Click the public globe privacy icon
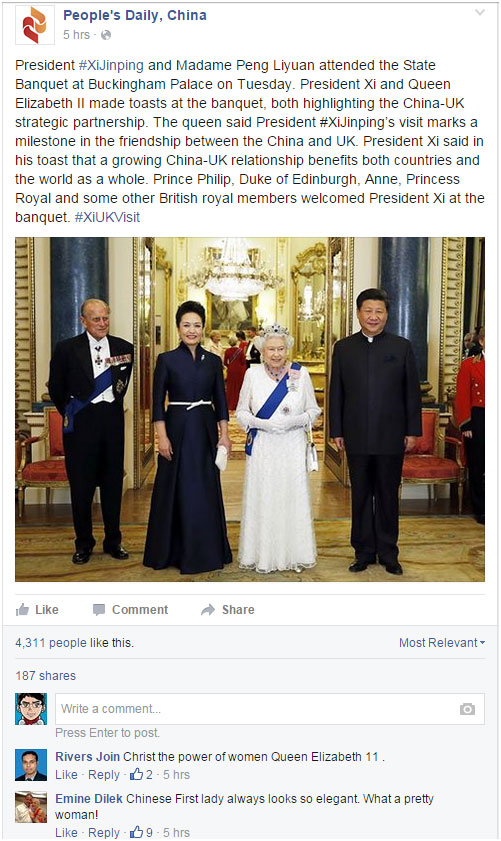 pyautogui.click(x=106, y=35)
